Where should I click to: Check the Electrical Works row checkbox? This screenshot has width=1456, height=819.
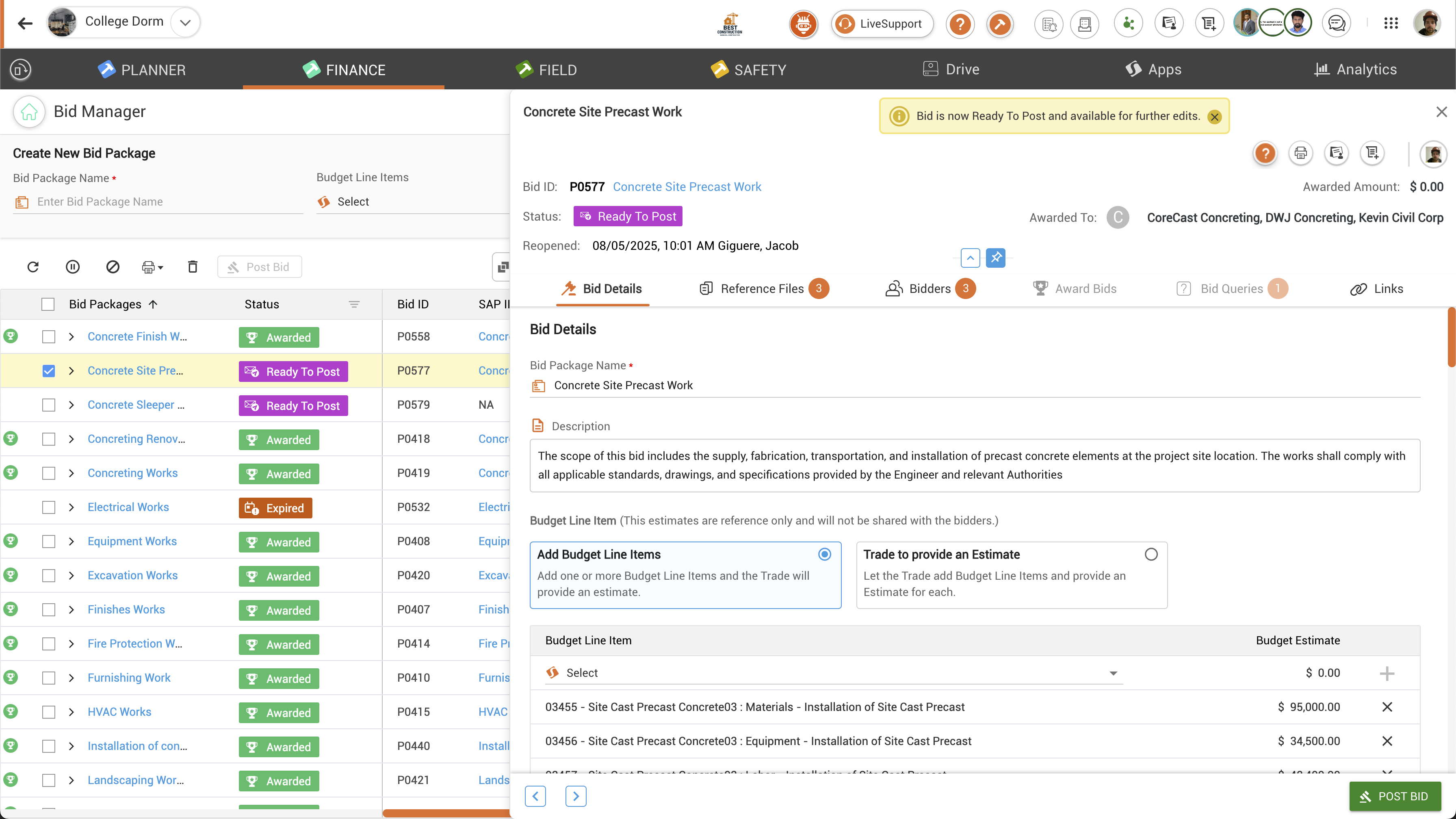(x=49, y=507)
